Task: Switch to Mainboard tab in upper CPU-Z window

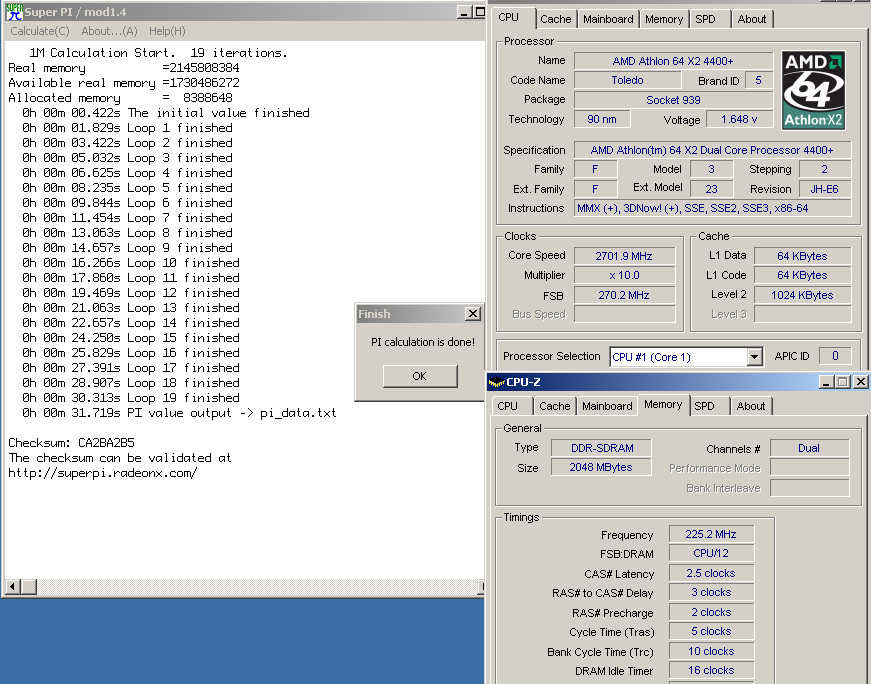Action: pos(608,19)
